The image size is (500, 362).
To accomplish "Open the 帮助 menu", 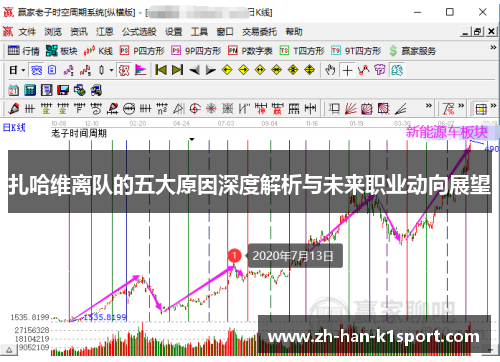I will click(x=294, y=32).
